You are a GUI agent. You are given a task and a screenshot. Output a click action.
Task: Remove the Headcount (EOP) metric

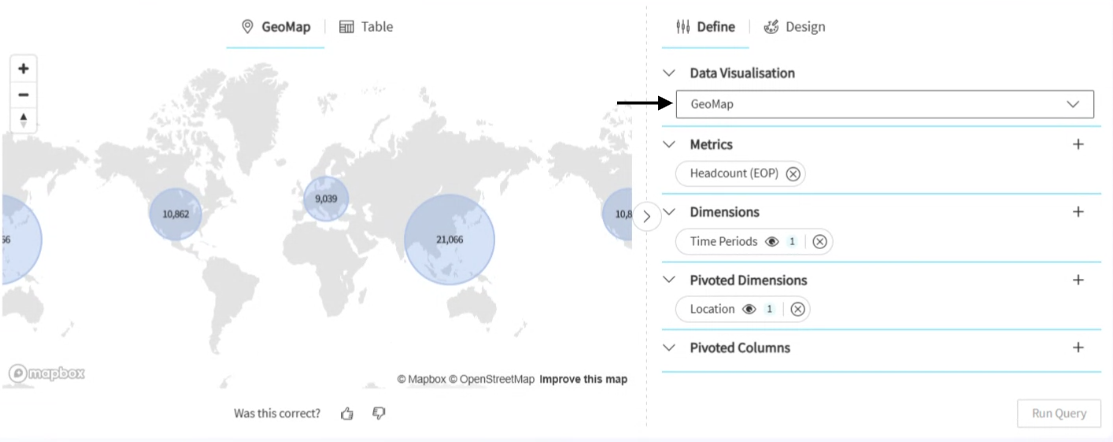[x=793, y=174]
